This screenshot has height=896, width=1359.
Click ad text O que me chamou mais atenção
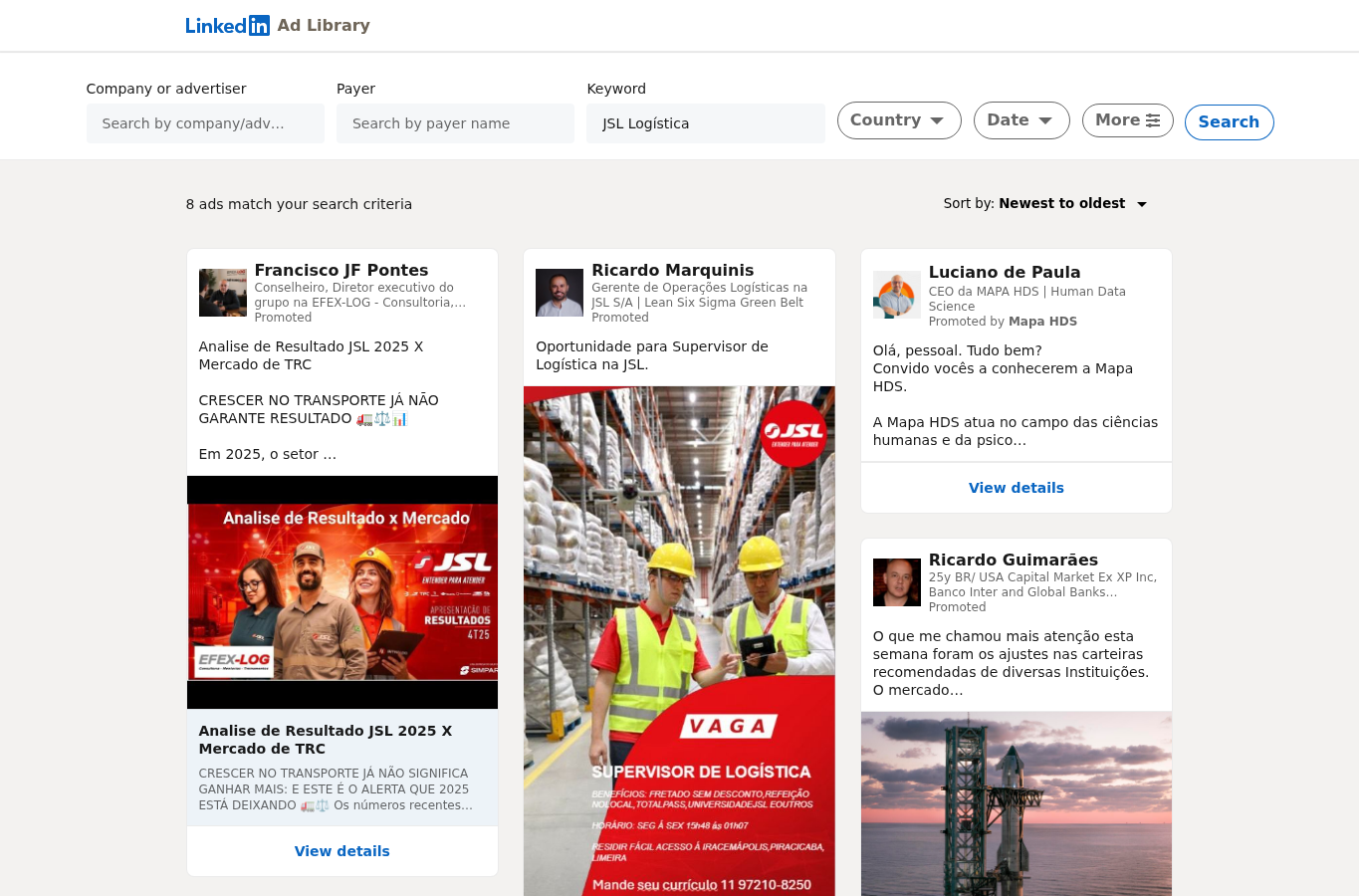click(x=1011, y=663)
